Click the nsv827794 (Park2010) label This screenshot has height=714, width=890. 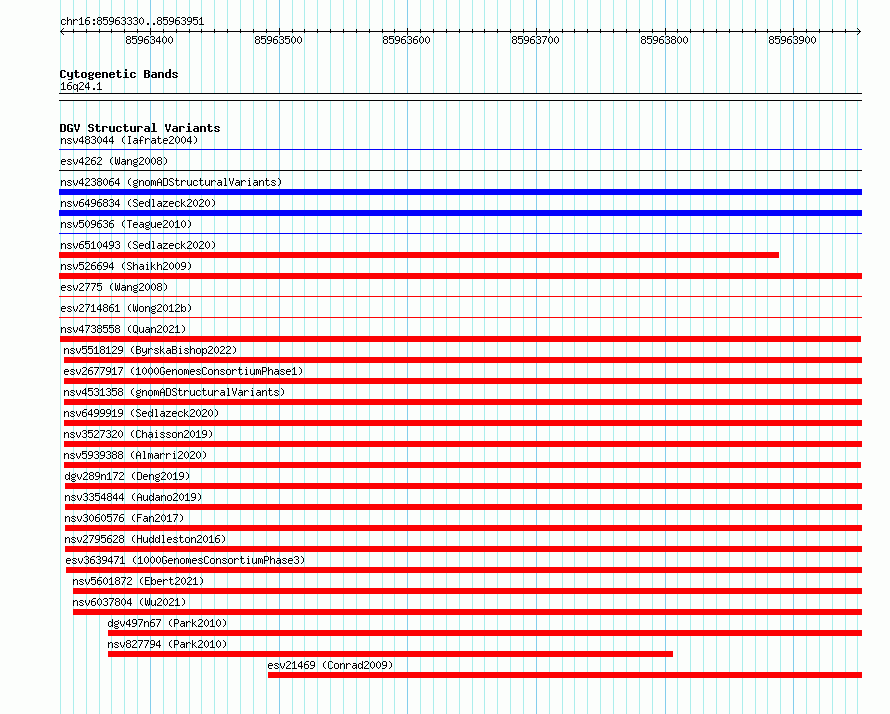(167, 644)
